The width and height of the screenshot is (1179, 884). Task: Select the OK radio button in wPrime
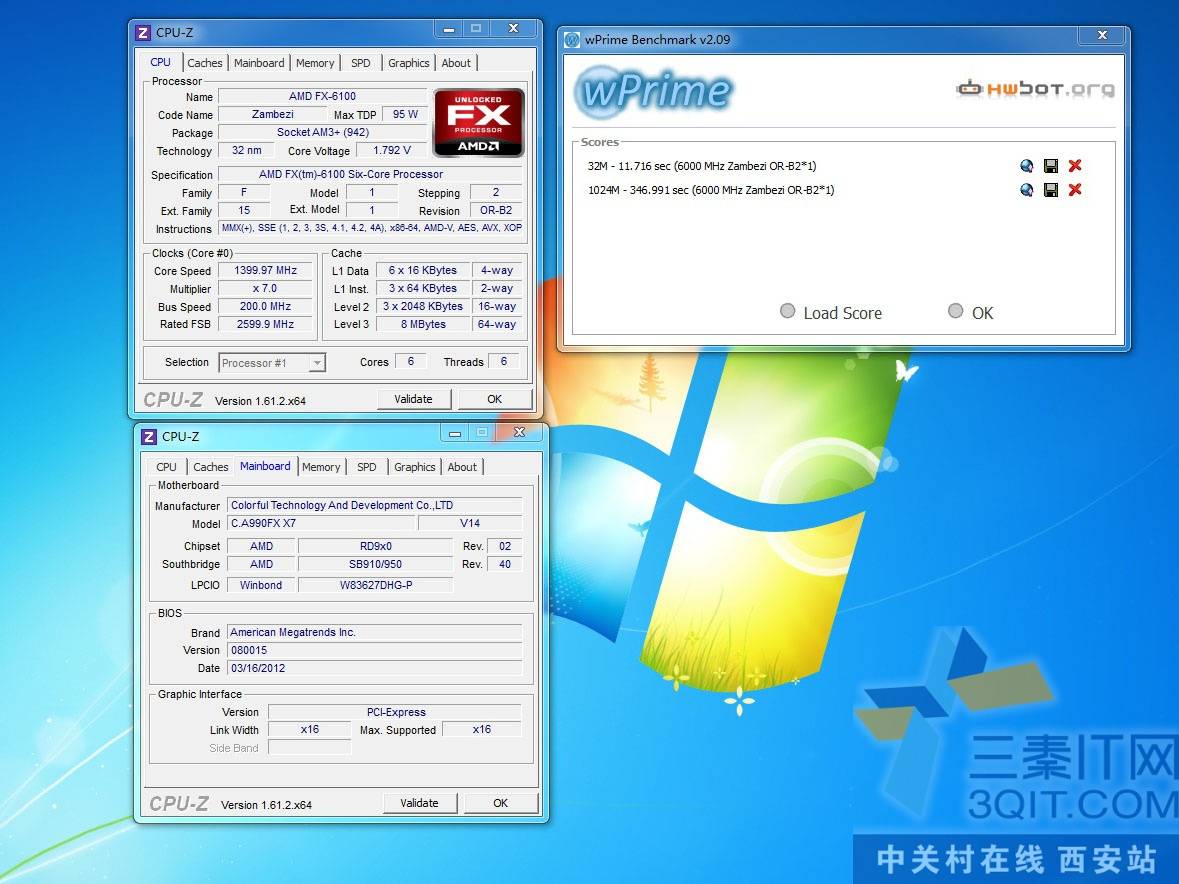[x=956, y=311]
